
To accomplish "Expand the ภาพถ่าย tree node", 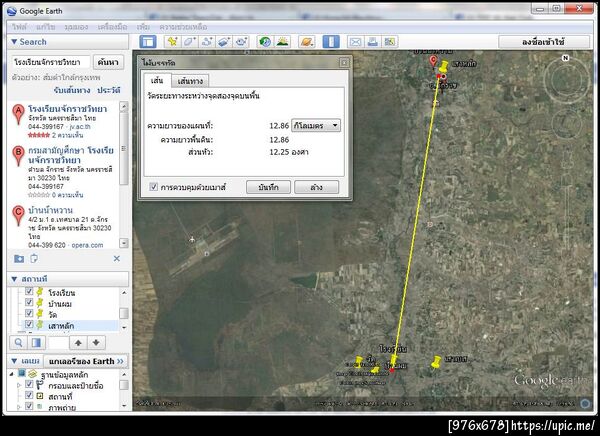I will [19, 407].
